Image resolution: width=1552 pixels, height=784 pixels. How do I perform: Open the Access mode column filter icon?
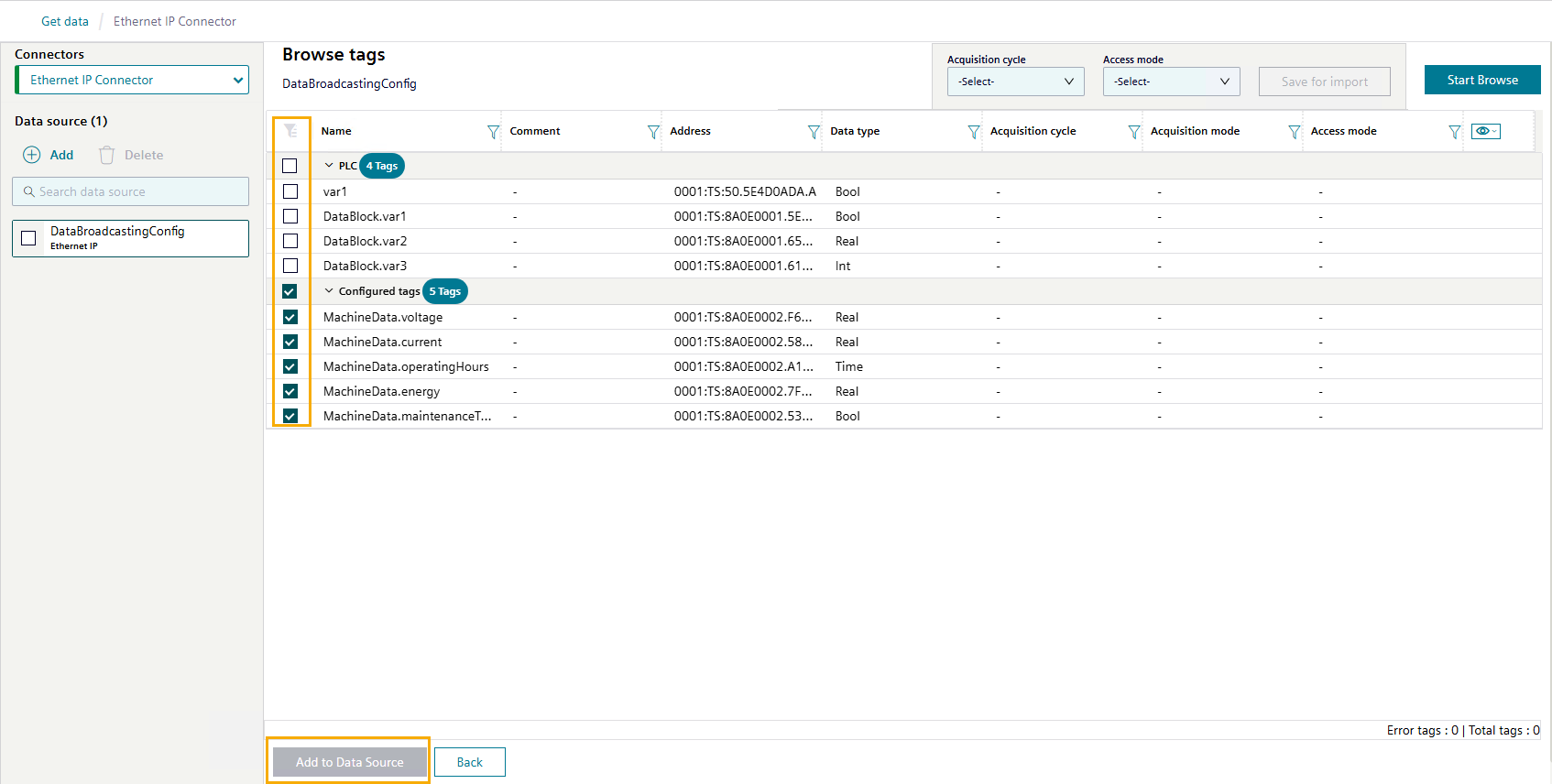click(1455, 132)
